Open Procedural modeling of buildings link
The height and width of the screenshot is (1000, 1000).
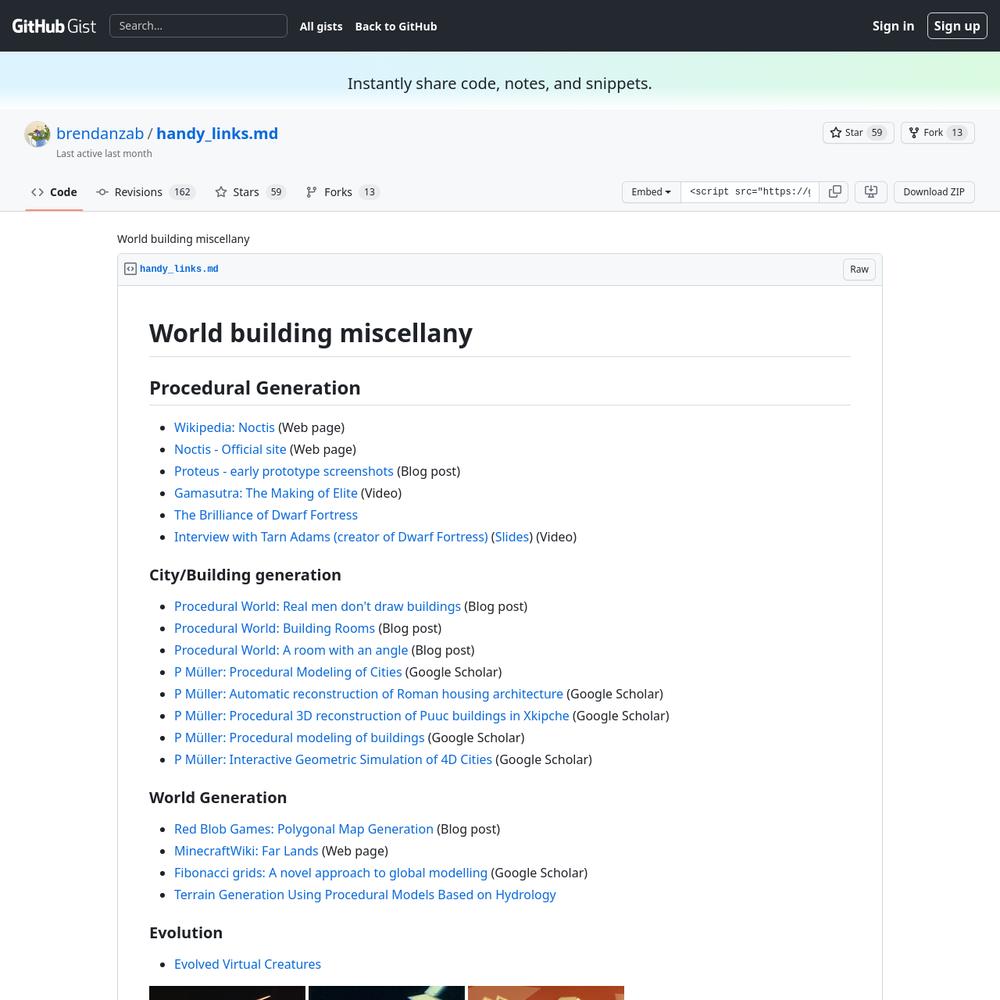coord(299,738)
